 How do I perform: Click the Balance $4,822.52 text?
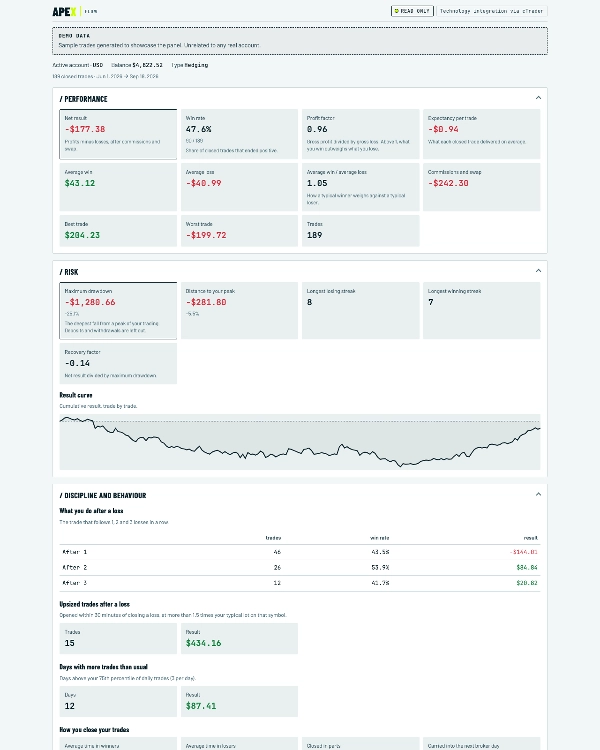point(137,65)
